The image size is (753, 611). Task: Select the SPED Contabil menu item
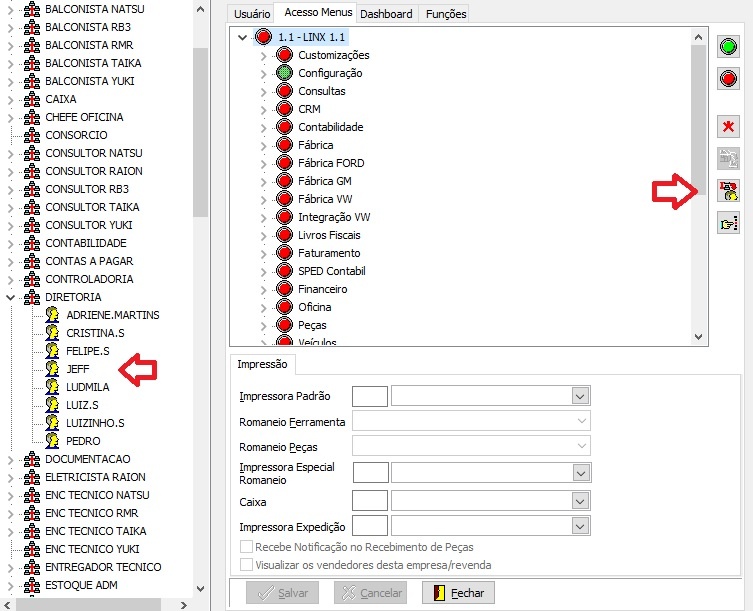pyautogui.click(x=332, y=271)
